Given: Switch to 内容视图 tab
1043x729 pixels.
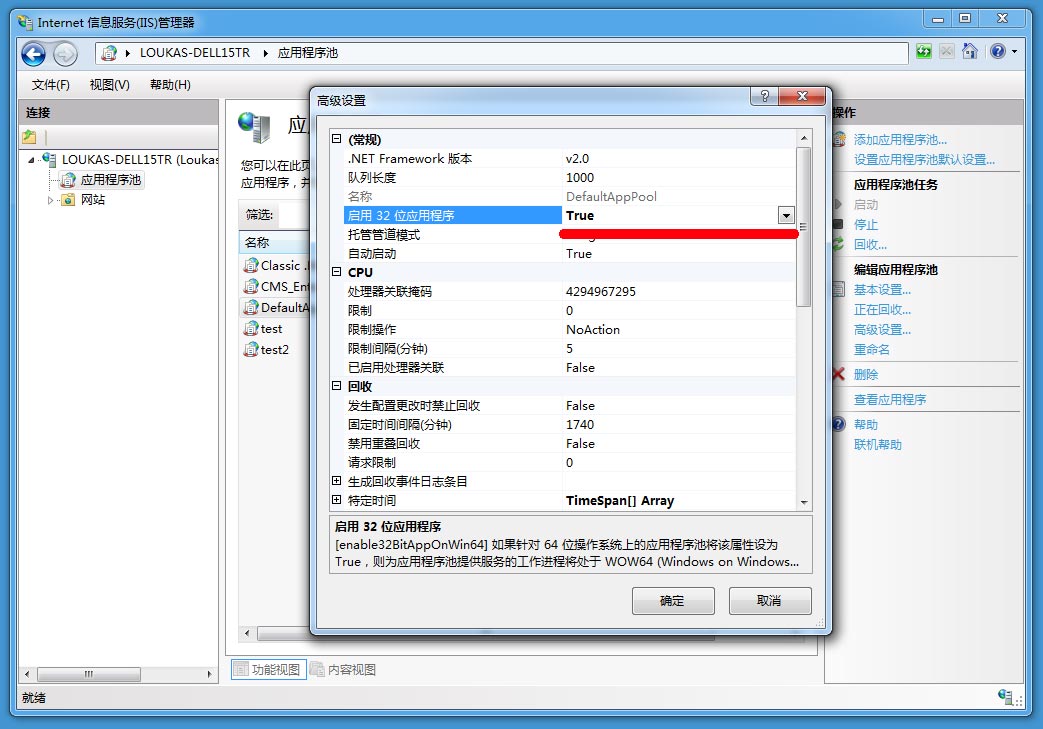Looking at the screenshot, I should [344, 669].
